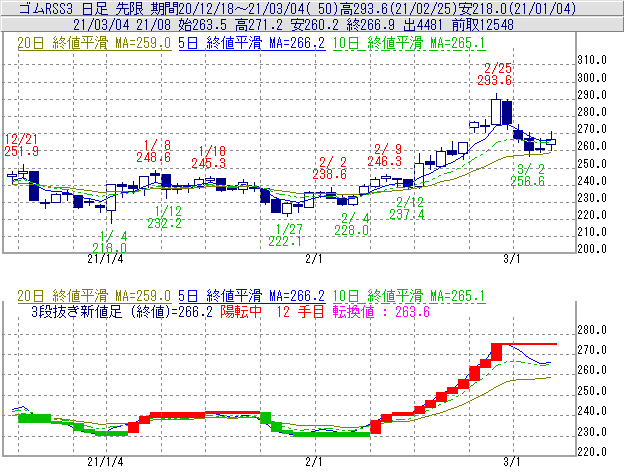The height and width of the screenshot is (473, 624).
Task: Click the 200.0 price axis label
Action: [592, 249]
